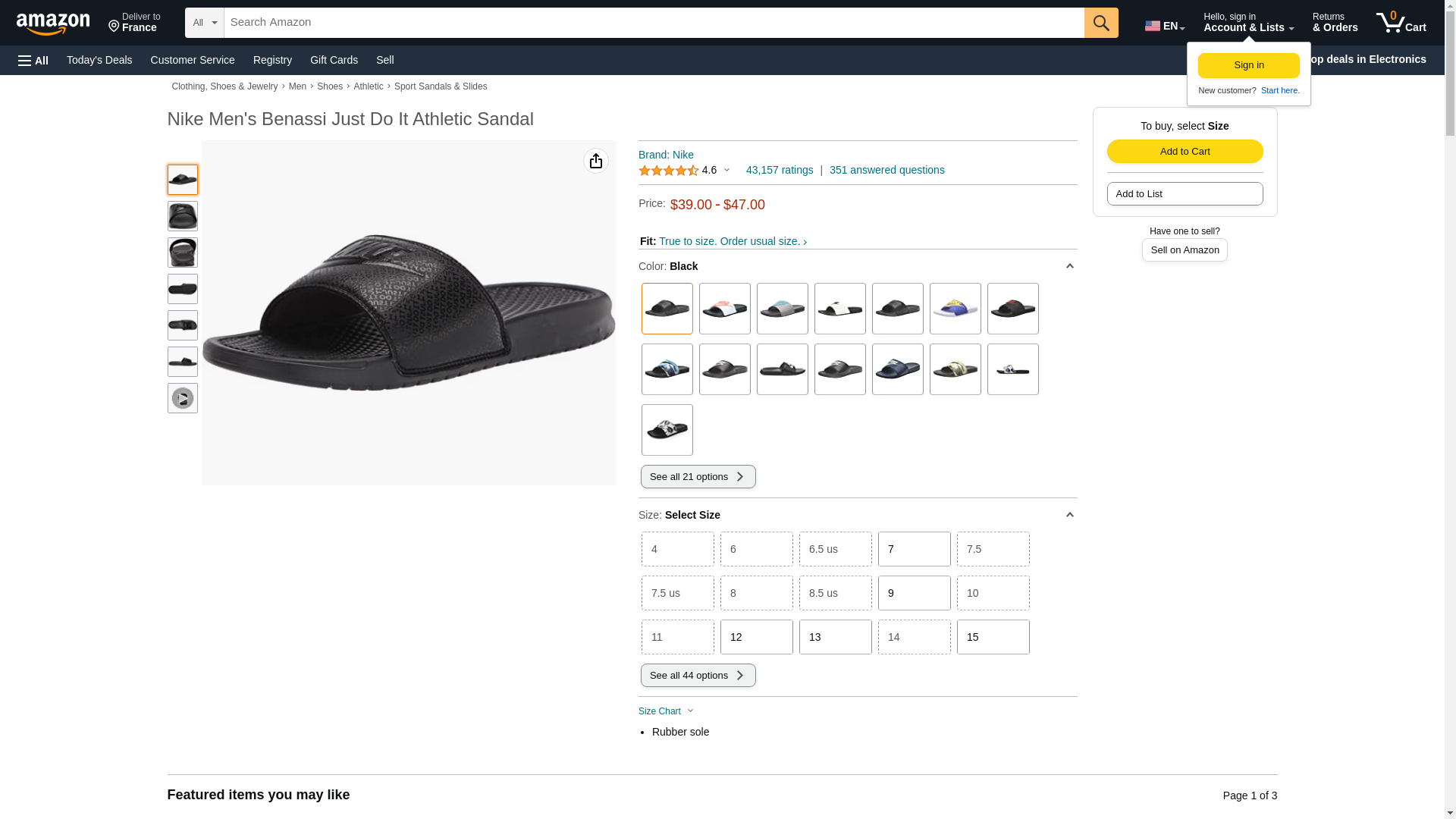Choose size 15 option
This screenshot has width=1456, height=819.
click(993, 637)
